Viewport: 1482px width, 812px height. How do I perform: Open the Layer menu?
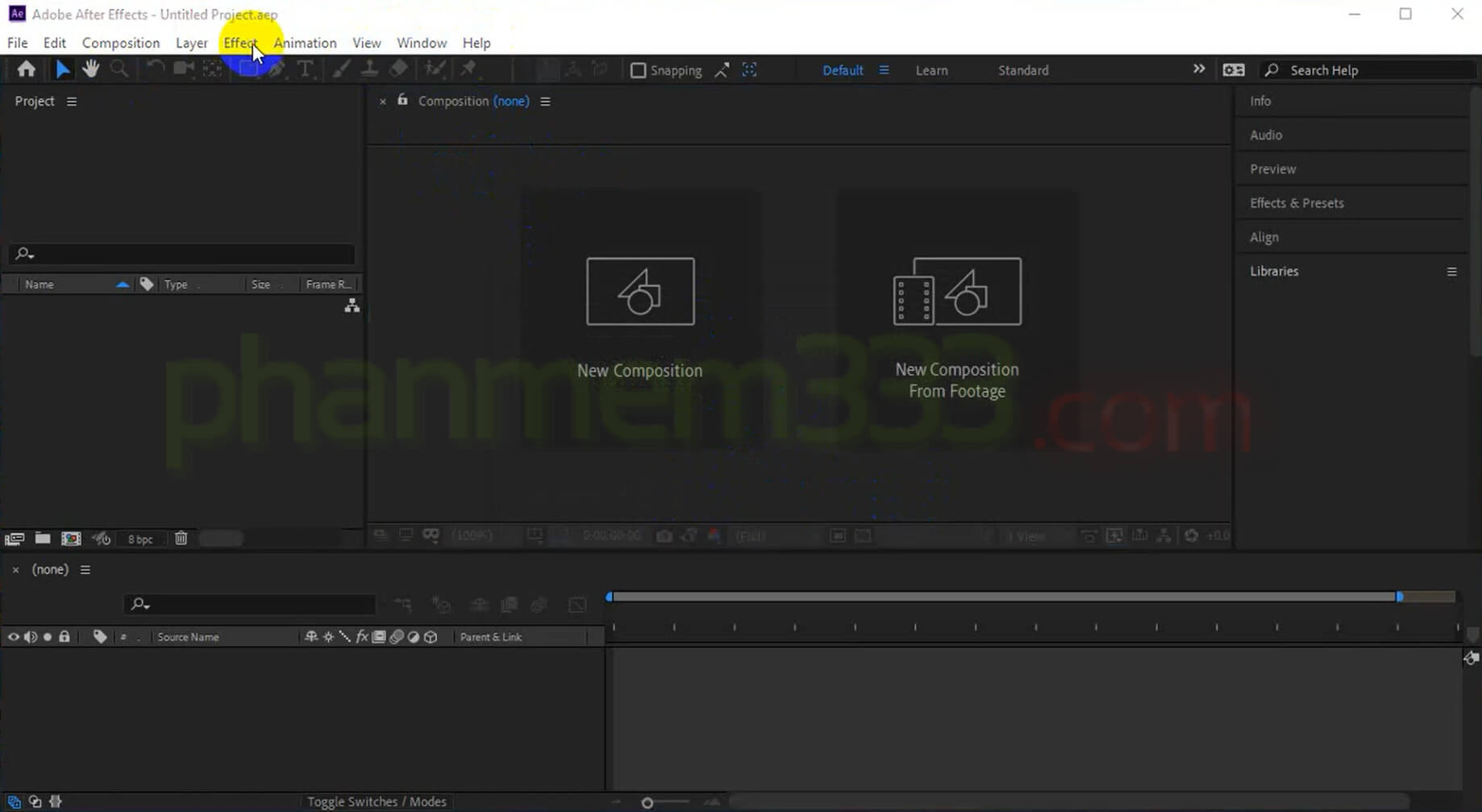tap(192, 43)
